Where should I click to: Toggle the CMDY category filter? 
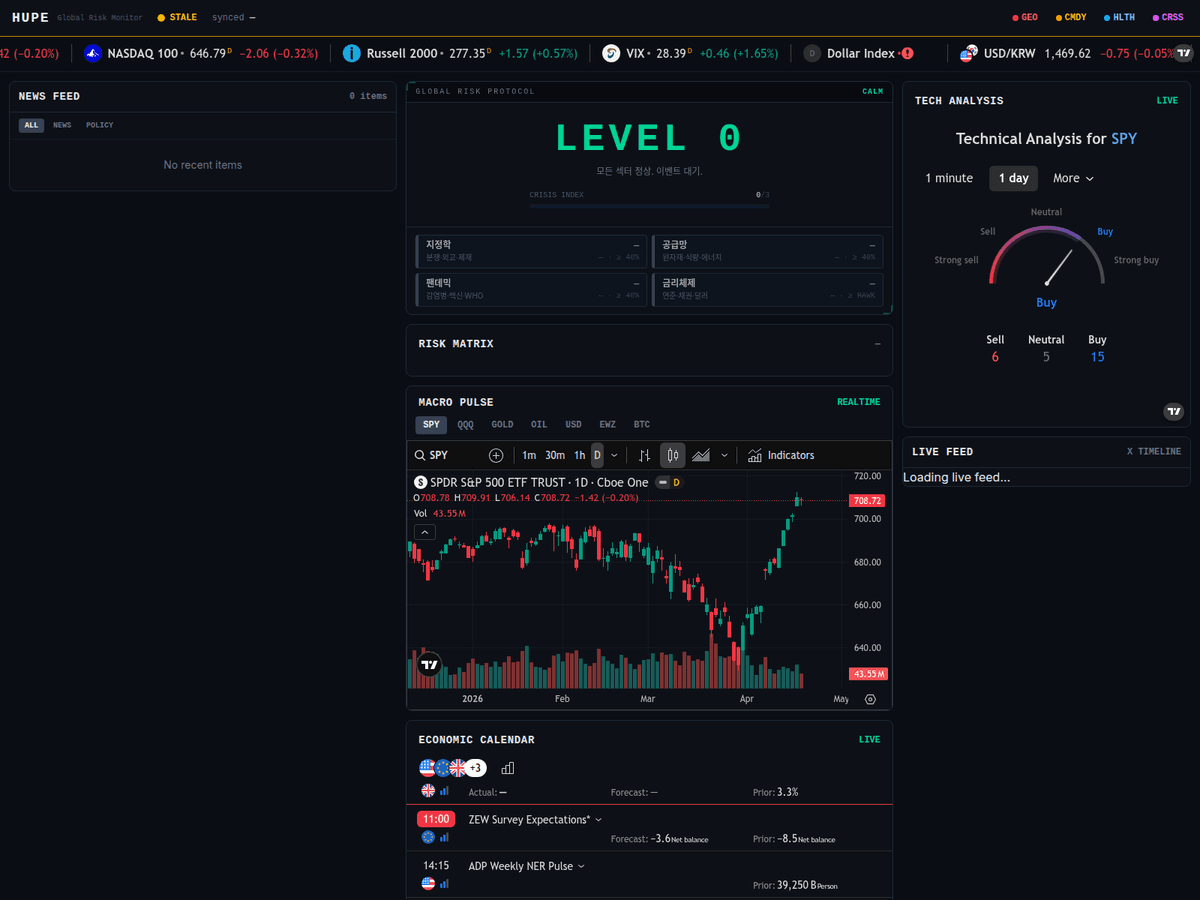pyautogui.click(x=1070, y=17)
